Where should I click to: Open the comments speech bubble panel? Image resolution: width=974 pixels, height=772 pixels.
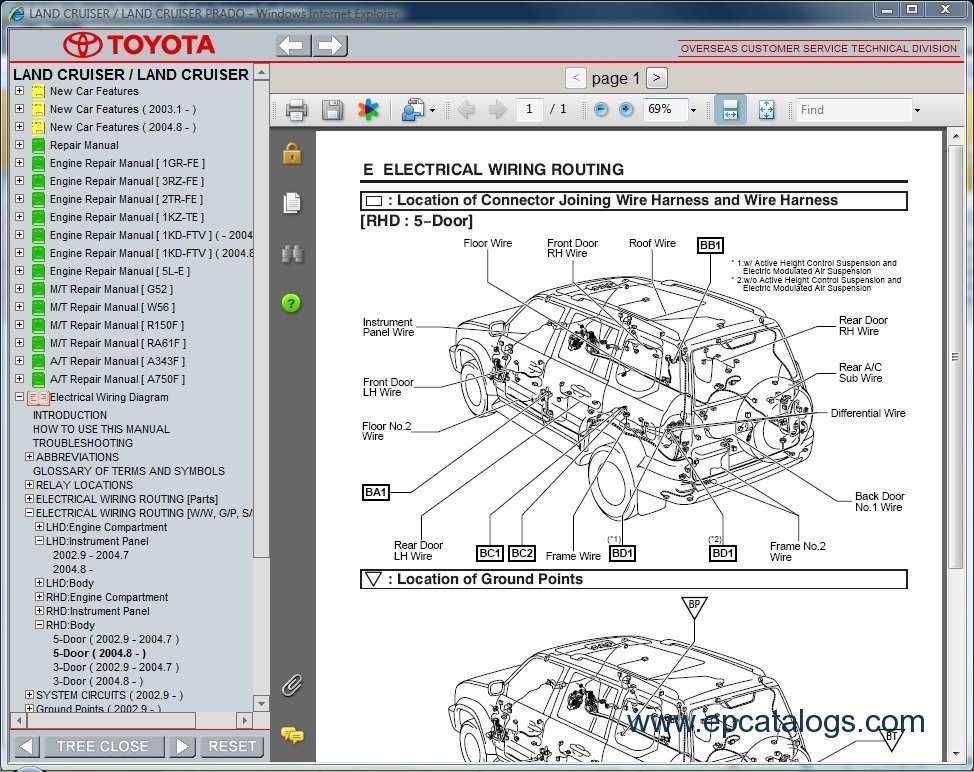pos(292,735)
